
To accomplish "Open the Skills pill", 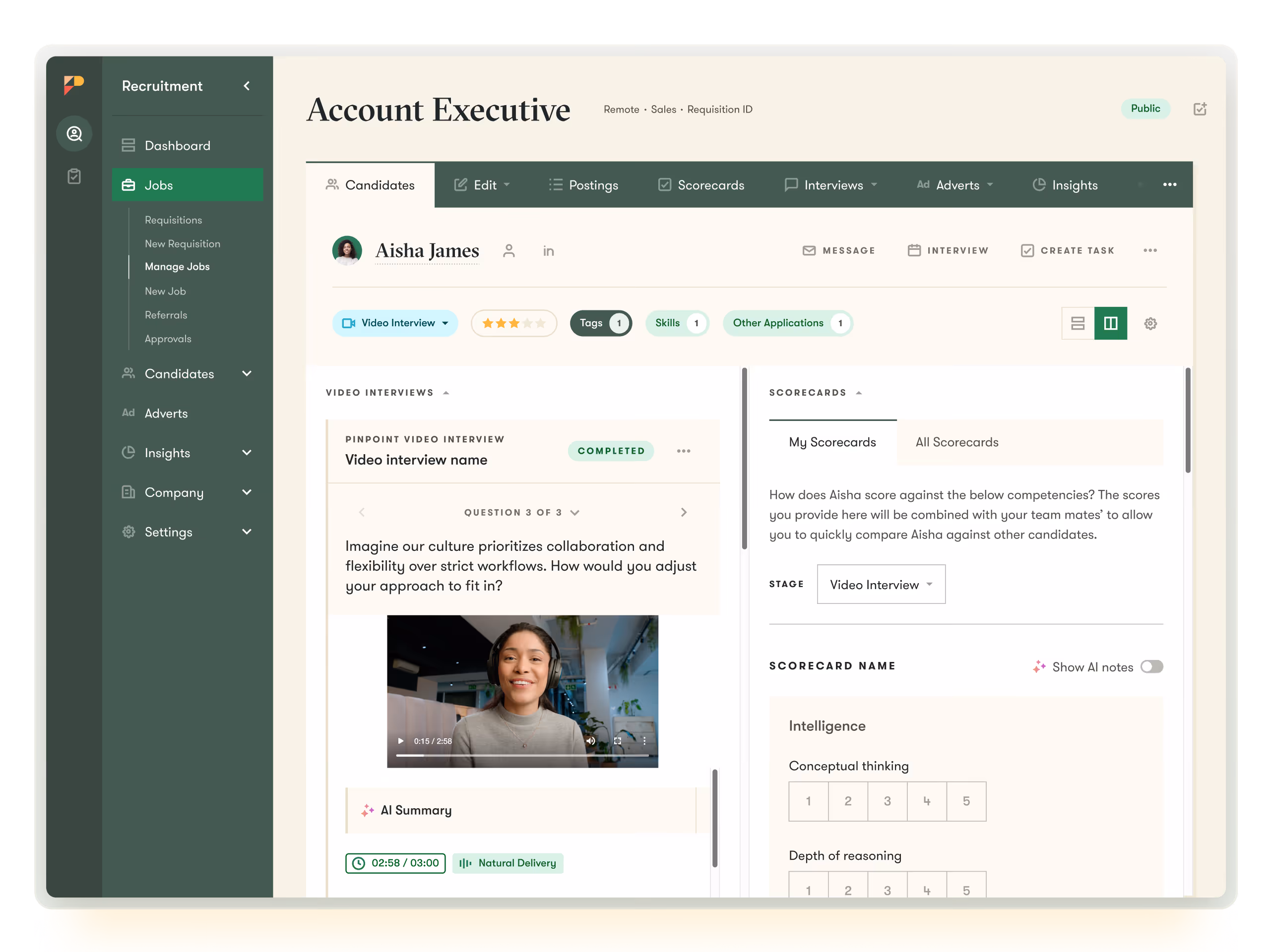I will coord(678,323).
